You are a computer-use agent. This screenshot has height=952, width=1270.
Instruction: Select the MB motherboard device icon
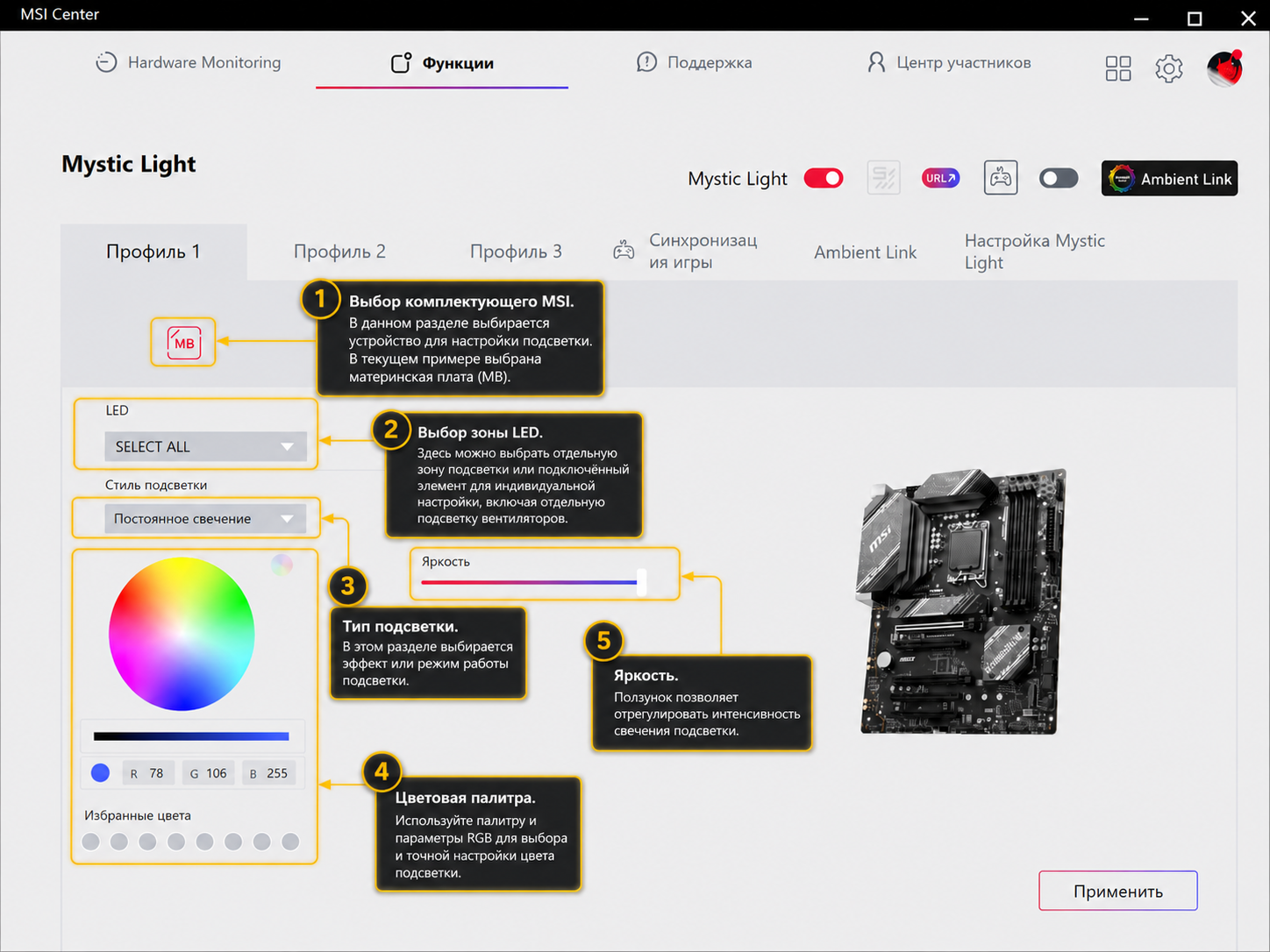pyautogui.click(x=183, y=342)
